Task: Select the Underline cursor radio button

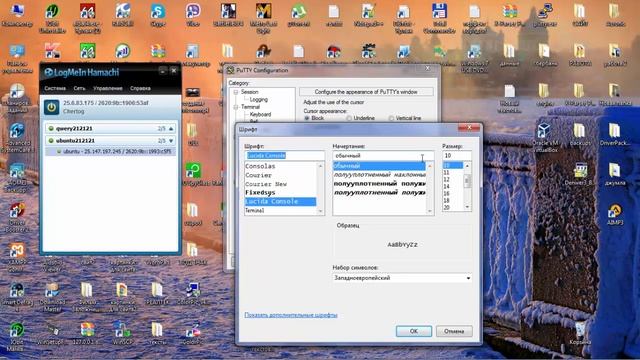Action: click(349, 118)
